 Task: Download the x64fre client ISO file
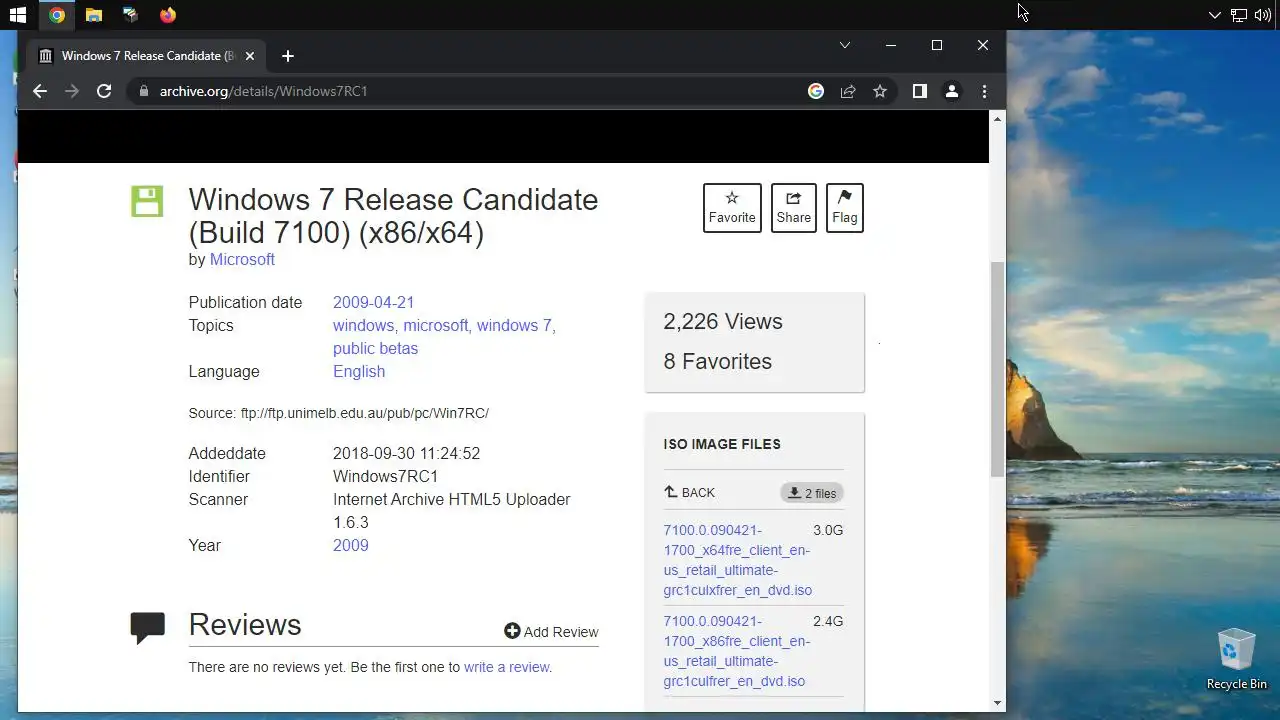737,560
